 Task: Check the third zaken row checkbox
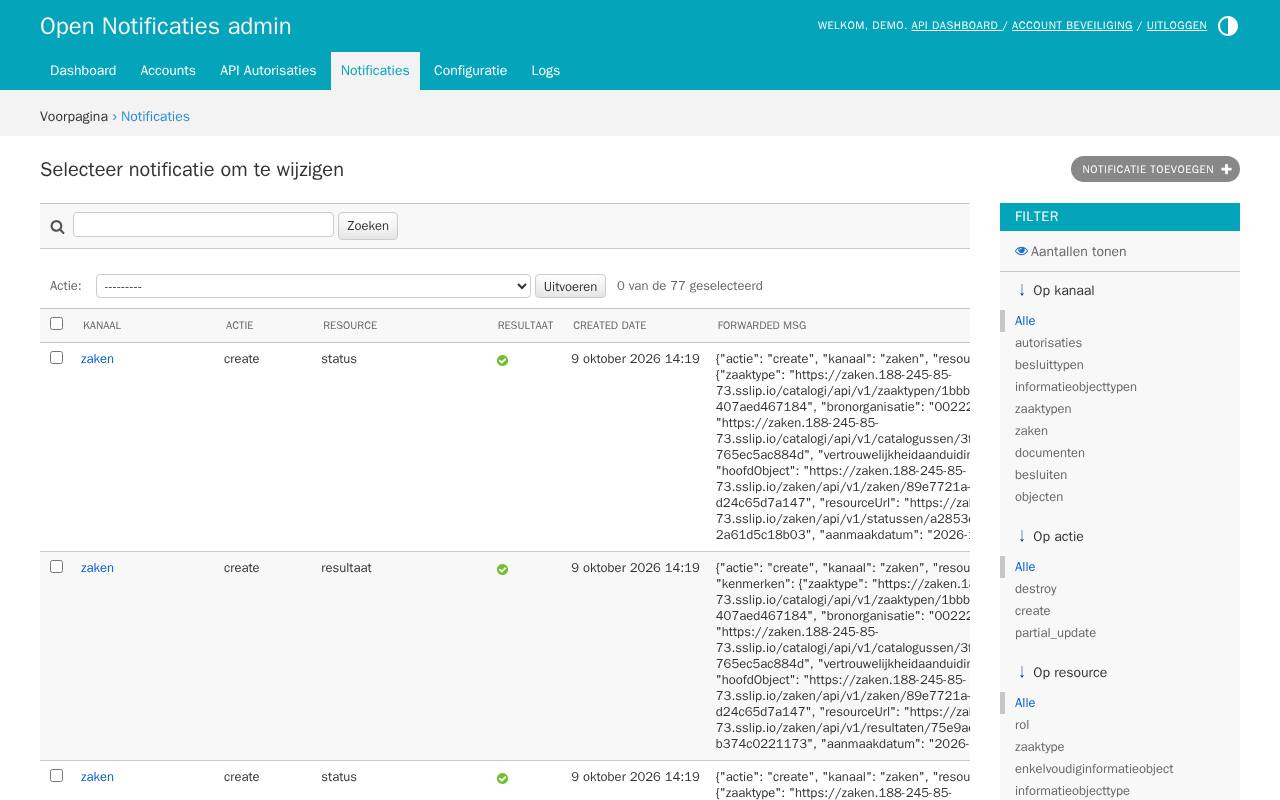pos(56,775)
